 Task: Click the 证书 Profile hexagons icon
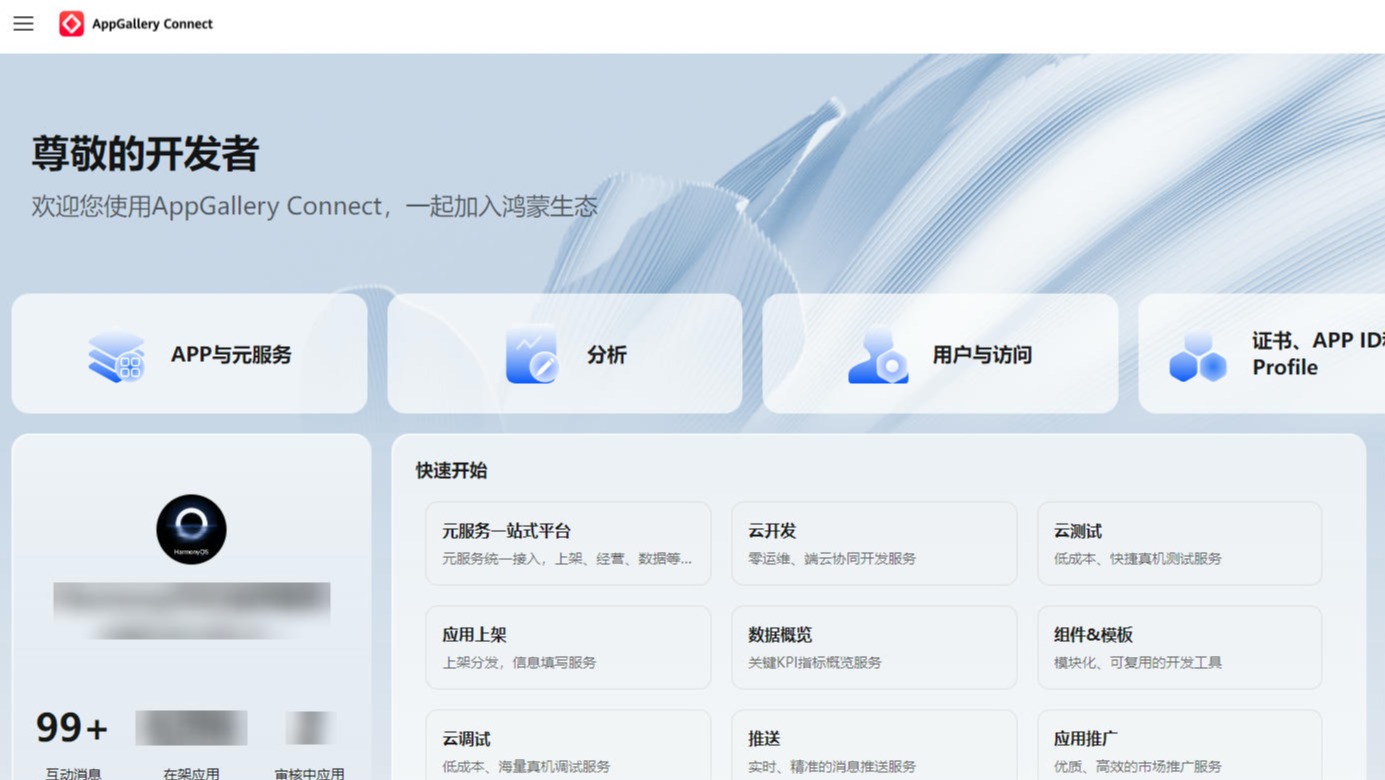(x=1197, y=356)
